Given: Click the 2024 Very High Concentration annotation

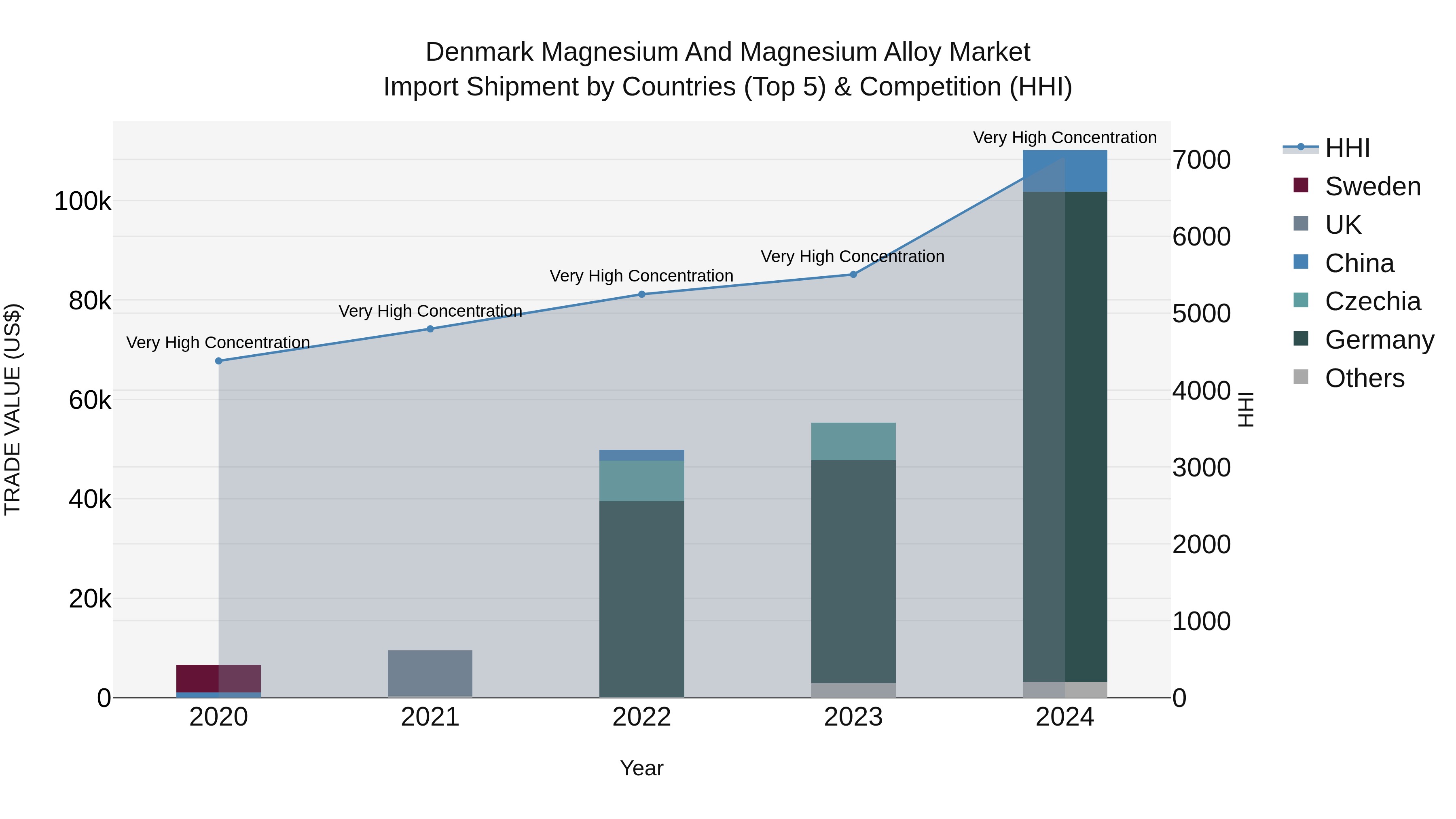Looking at the screenshot, I should pyautogui.click(x=1065, y=138).
